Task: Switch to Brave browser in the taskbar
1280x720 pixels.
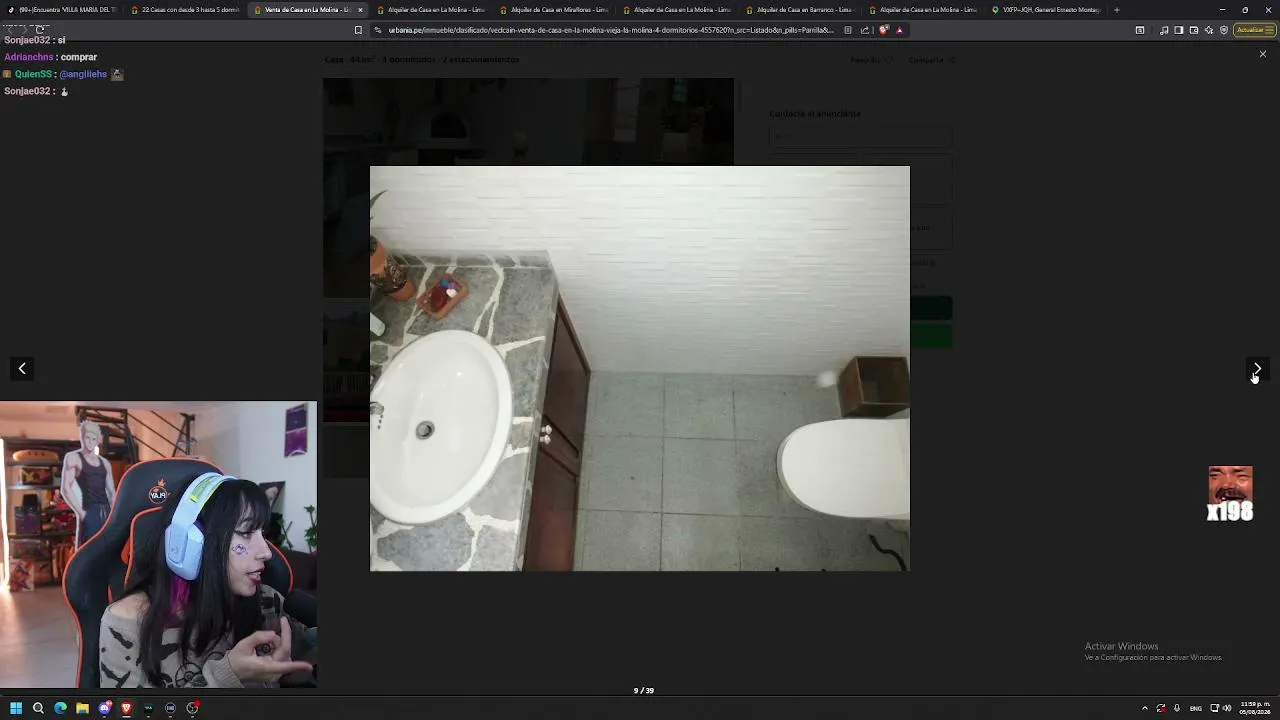Action: coord(126,708)
